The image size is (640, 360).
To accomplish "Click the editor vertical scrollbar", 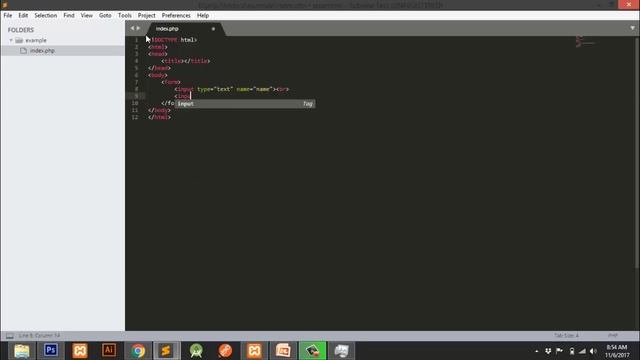I will tap(637, 153).
